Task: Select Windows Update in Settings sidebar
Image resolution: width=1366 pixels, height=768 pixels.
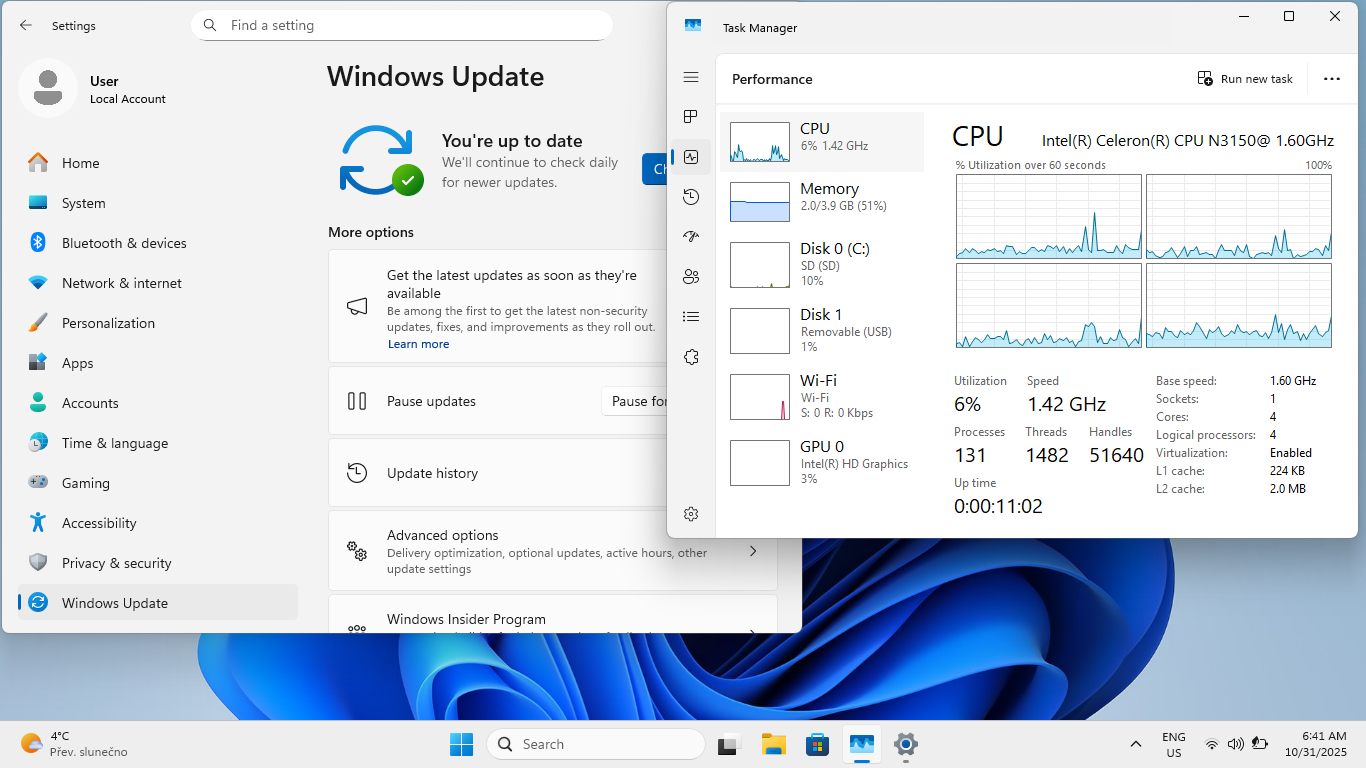Action: [x=158, y=602]
